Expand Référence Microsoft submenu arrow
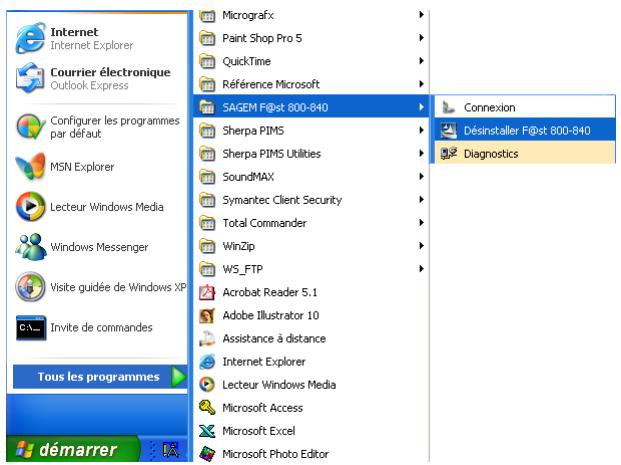This screenshot has width=621, height=465. [x=421, y=84]
